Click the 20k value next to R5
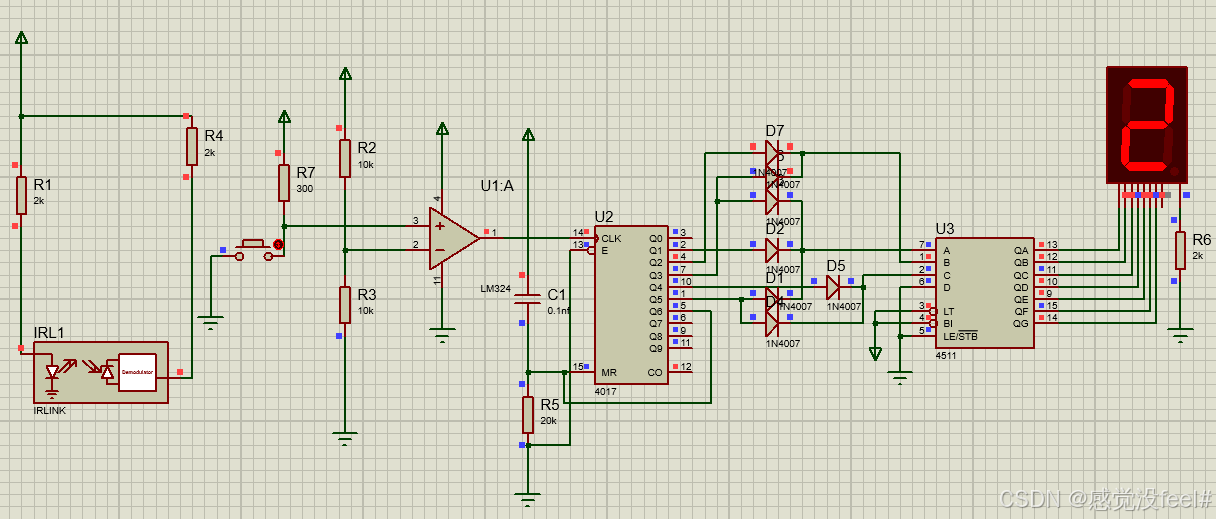The height and width of the screenshot is (519, 1216). point(549,421)
